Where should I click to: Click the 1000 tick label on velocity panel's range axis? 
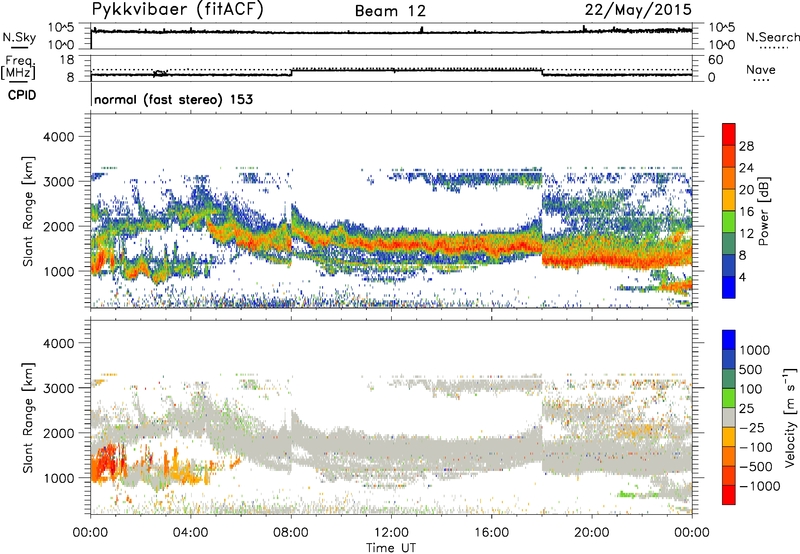click(x=58, y=478)
